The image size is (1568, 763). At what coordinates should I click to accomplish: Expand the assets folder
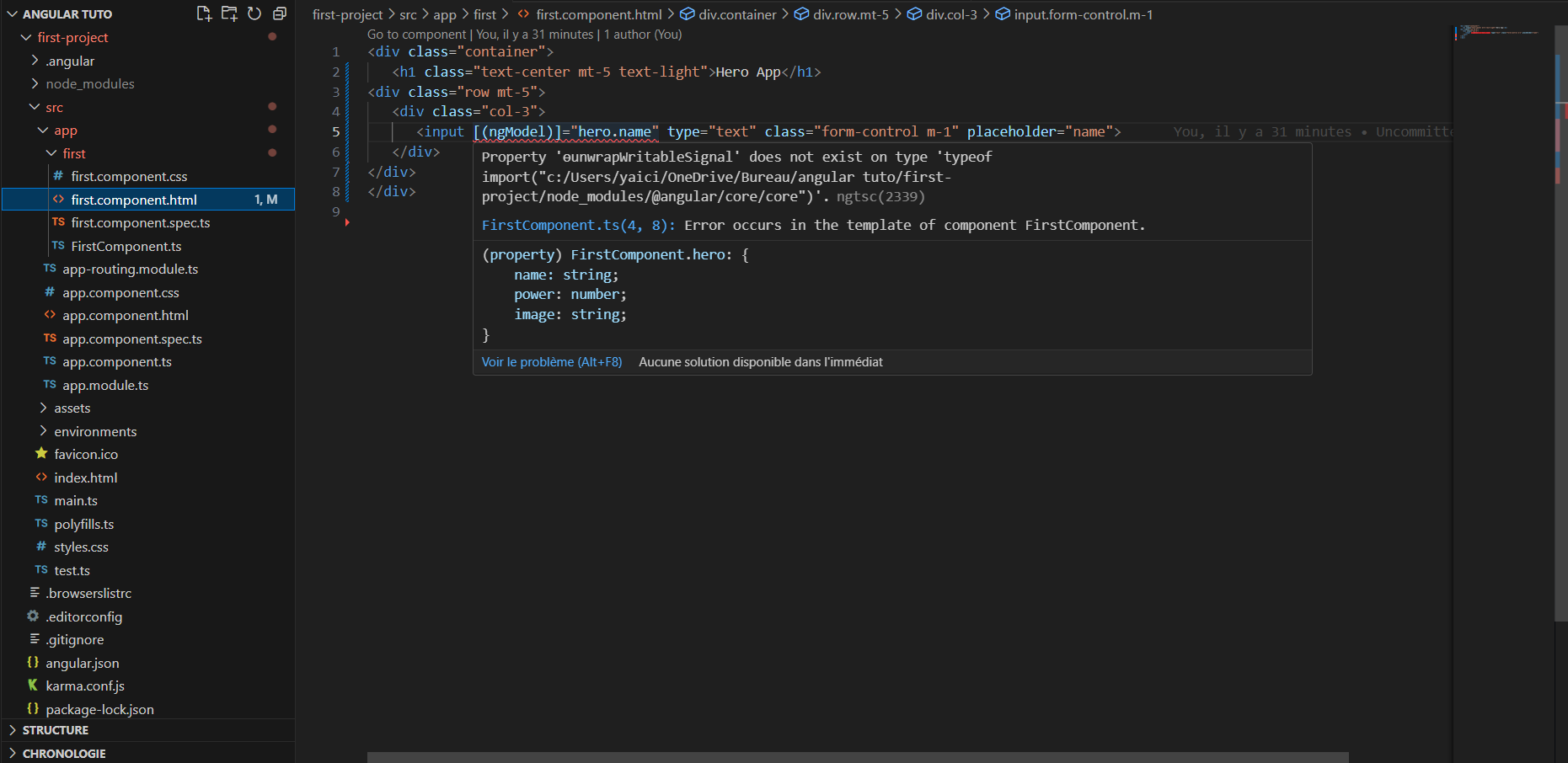point(72,408)
